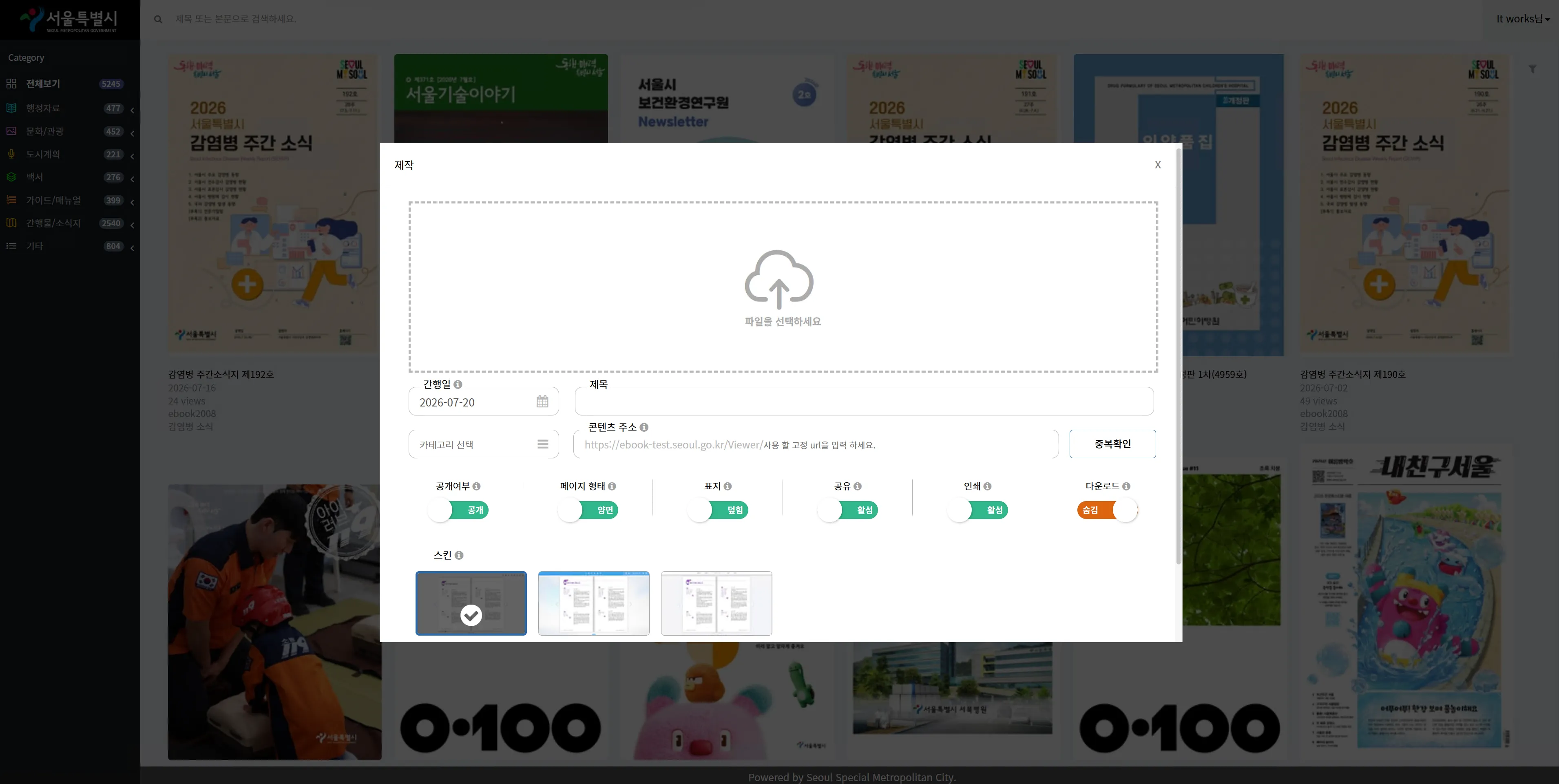Open the It works user menu

pos(1523,19)
